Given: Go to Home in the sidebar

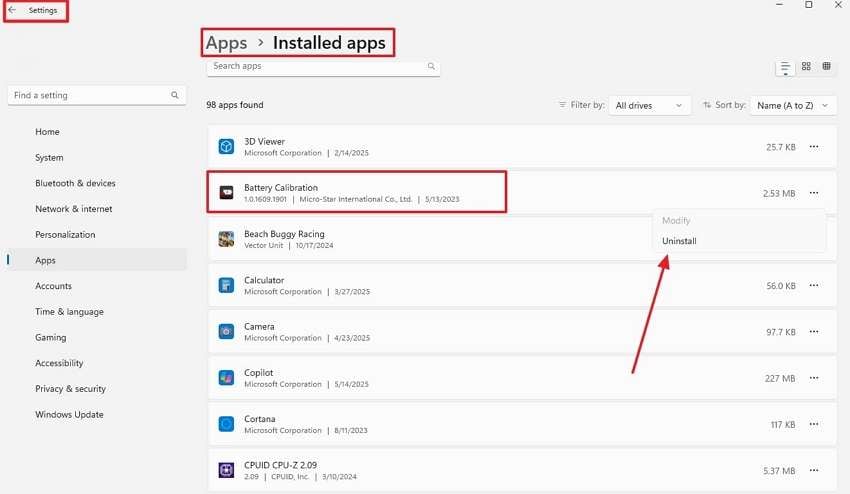Looking at the screenshot, I should [x=47, y=132].
